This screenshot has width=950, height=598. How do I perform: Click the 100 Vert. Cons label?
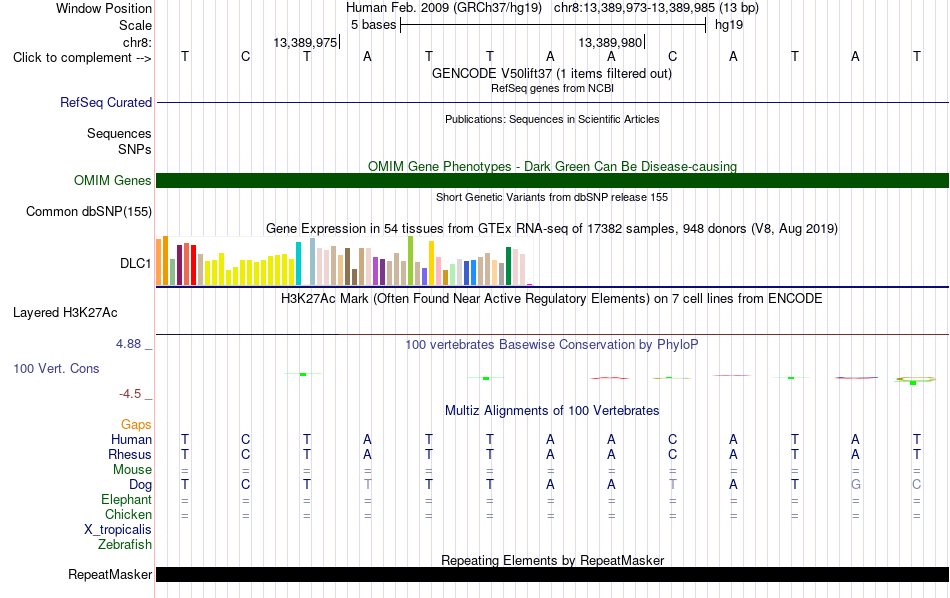coord(56,368)
